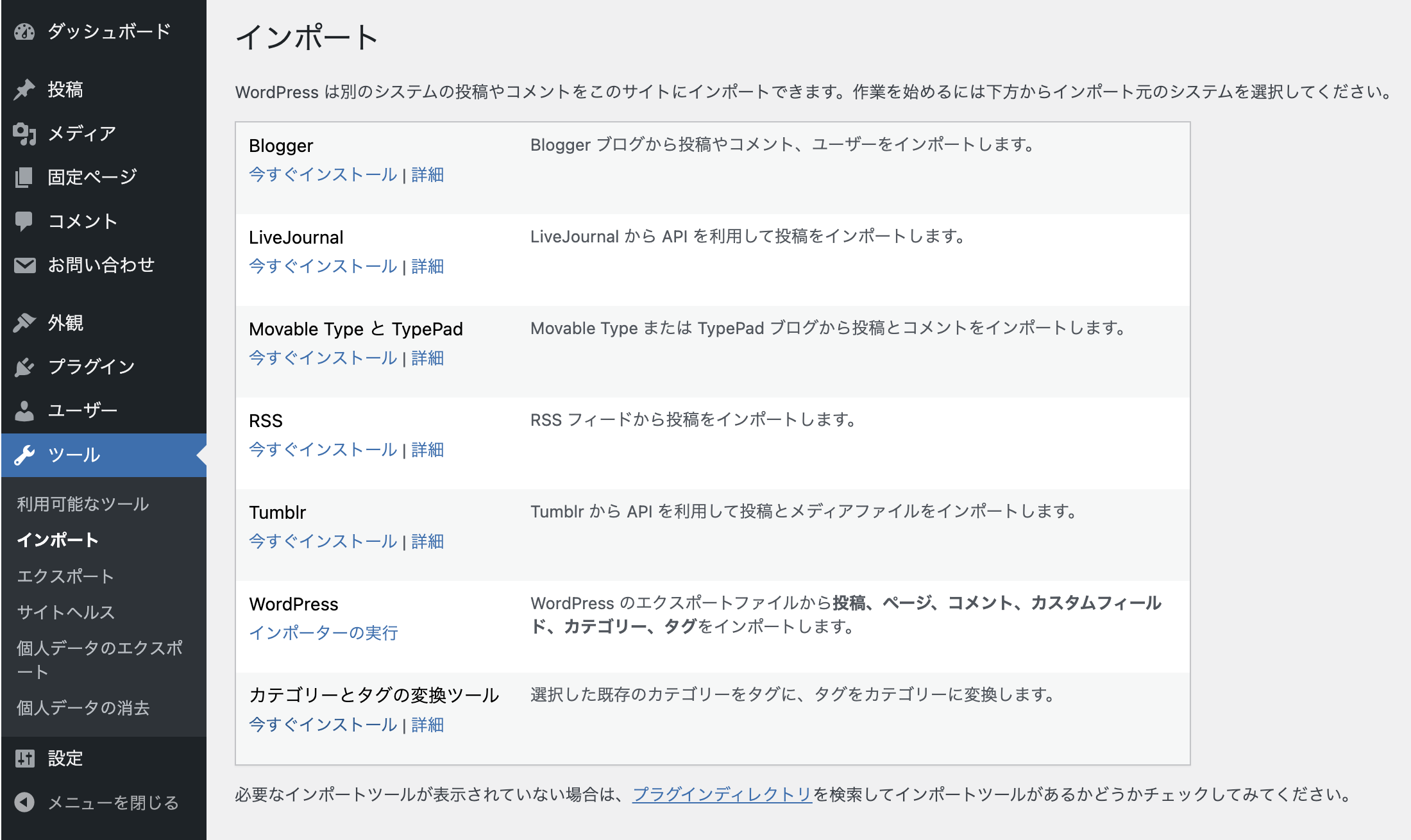Open 外観 via the brush icon

pyautogui.click(x=24, y=323)
